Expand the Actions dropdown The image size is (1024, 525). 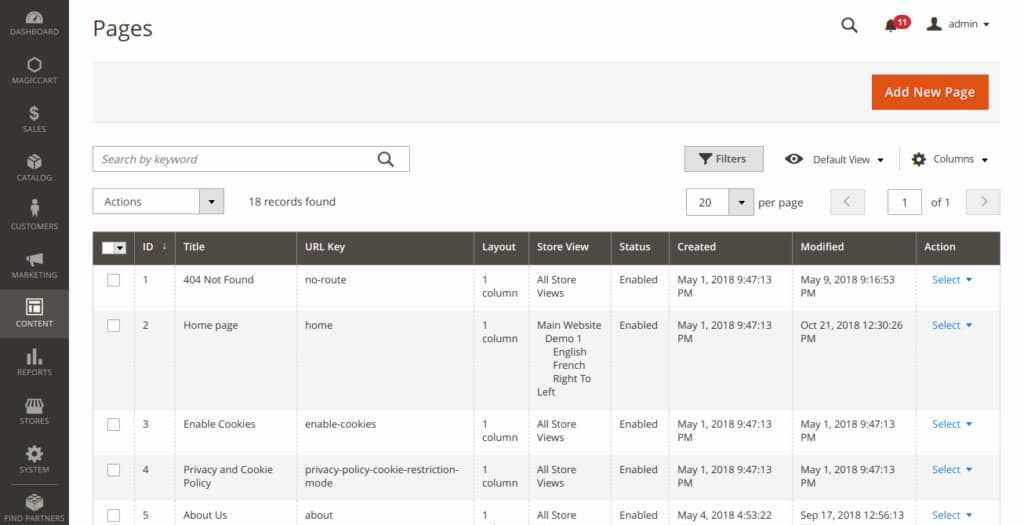coord(158,202)
